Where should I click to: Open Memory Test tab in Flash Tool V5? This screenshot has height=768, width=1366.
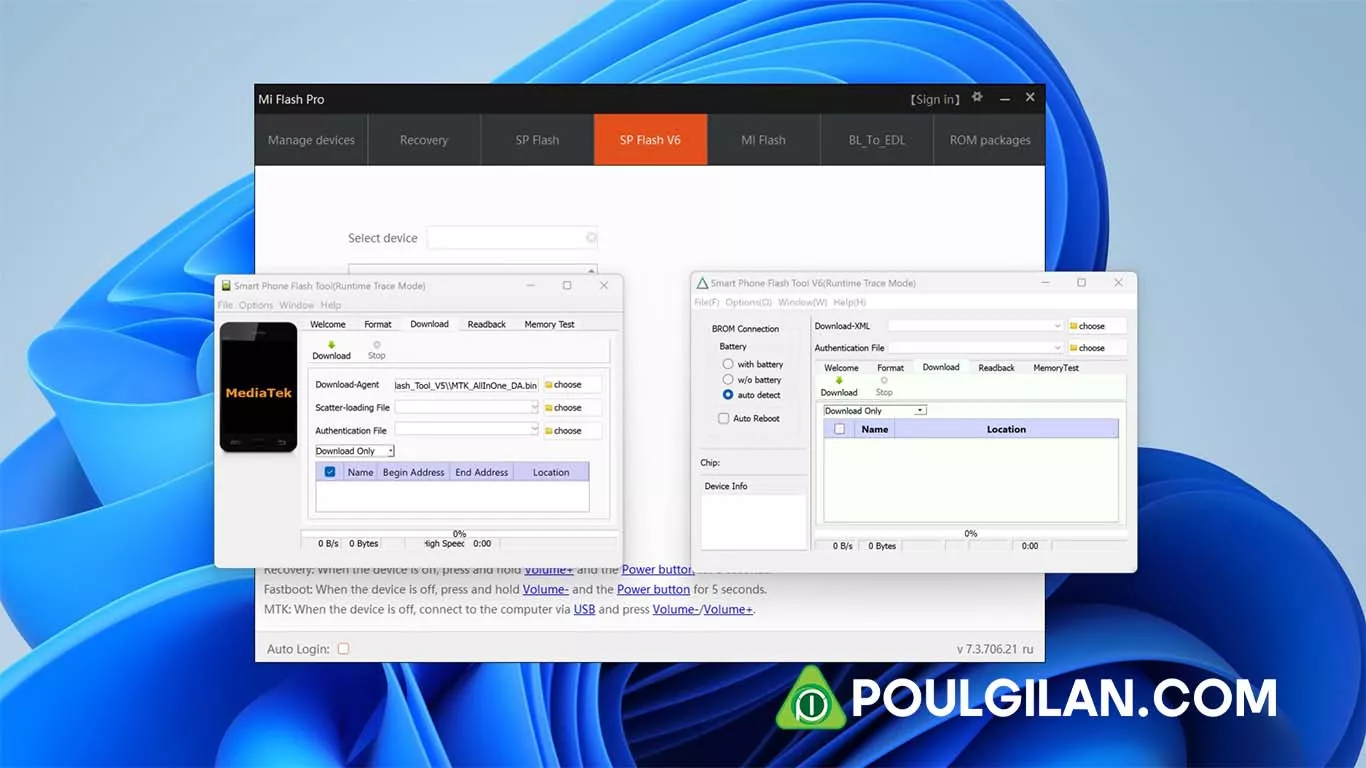coord(549,324)
